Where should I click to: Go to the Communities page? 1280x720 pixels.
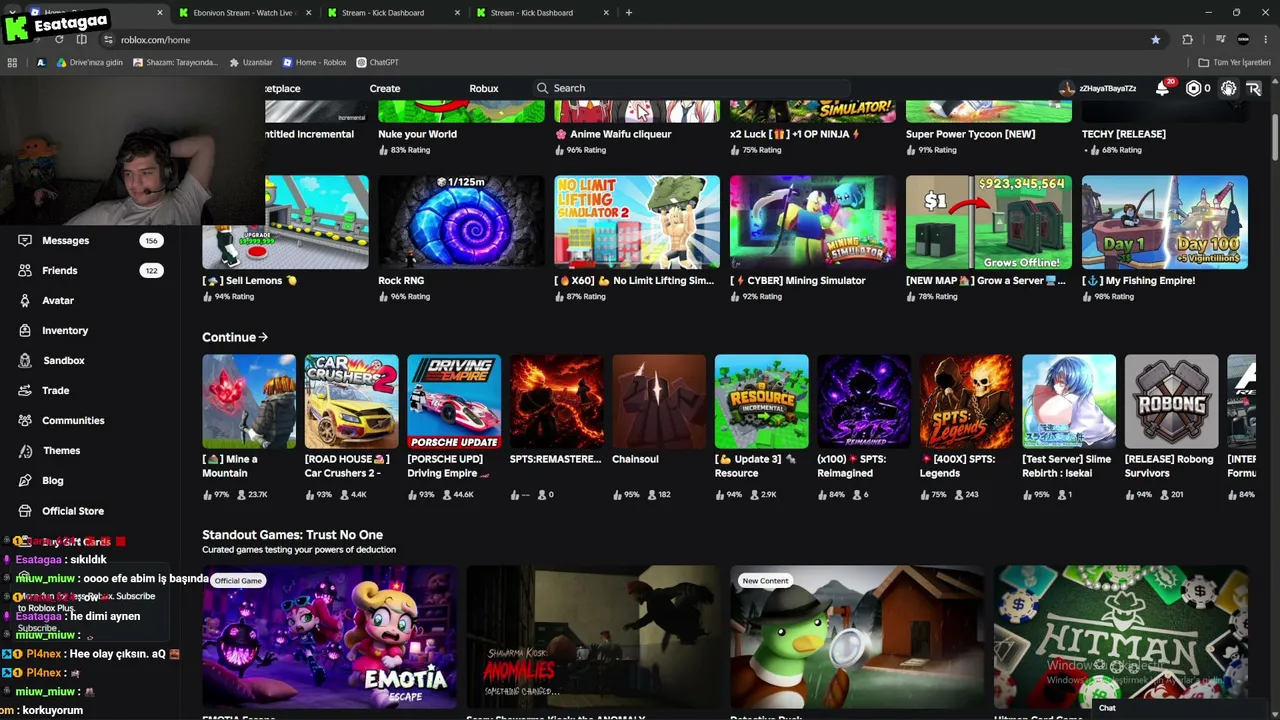[73, 421]
